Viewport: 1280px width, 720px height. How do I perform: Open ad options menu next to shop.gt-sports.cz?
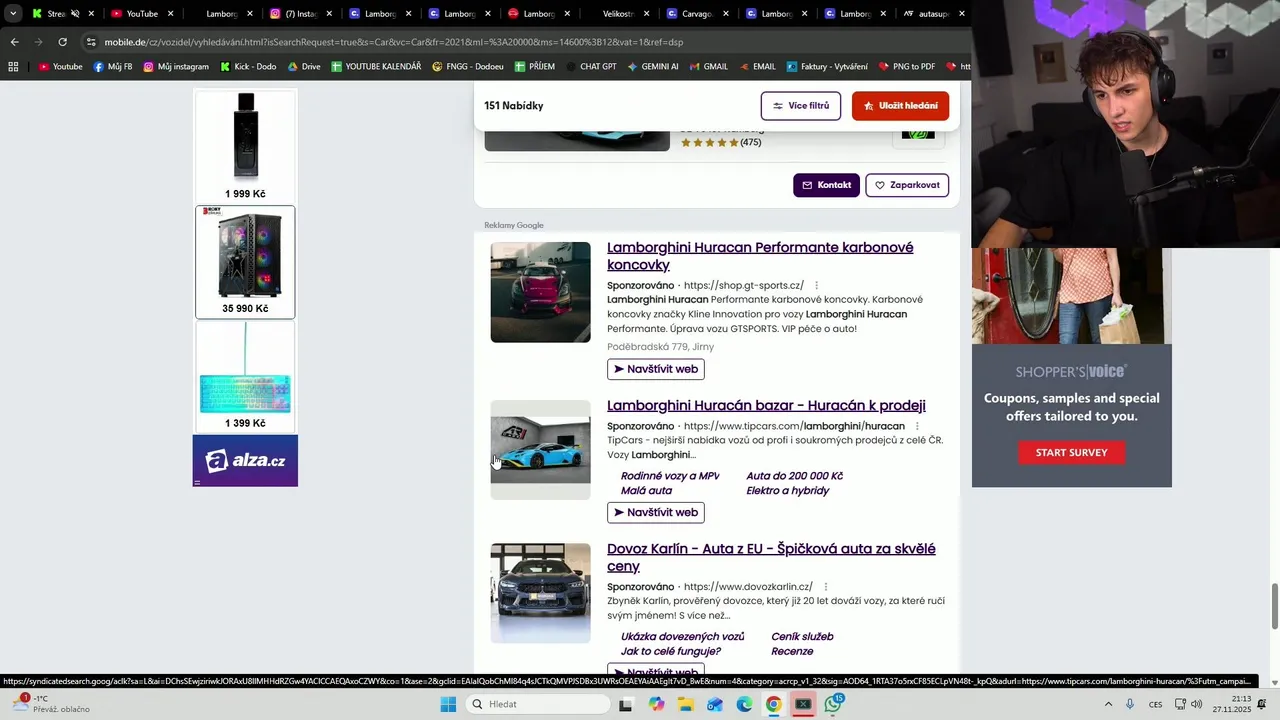pyautogui.click(x=816, y=286)
